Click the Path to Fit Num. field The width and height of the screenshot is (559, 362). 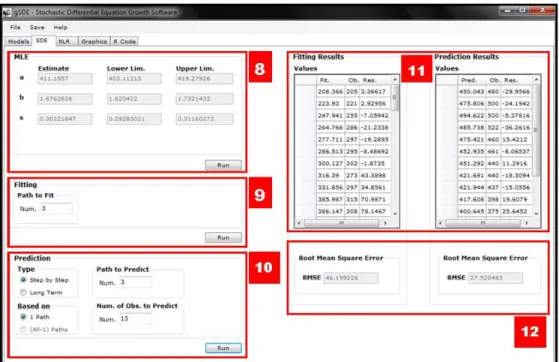pyautogui.click(x=56, y=209)
